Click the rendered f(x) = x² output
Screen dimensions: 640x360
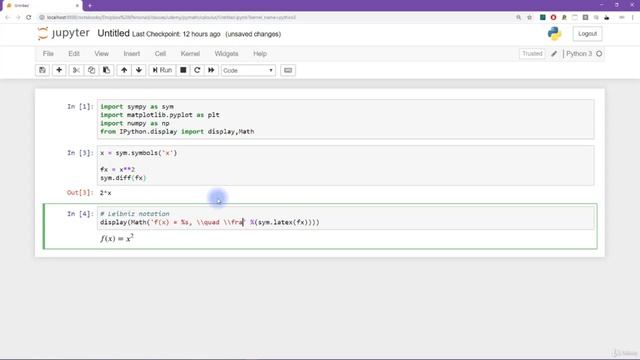point(117,238)
